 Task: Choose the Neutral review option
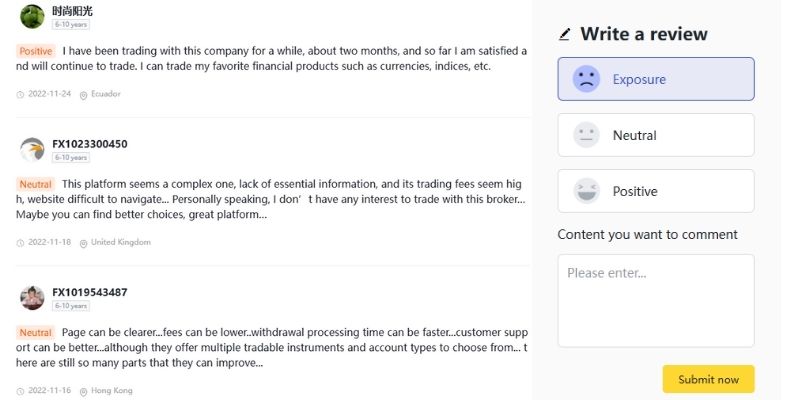[x=656, y=135]
